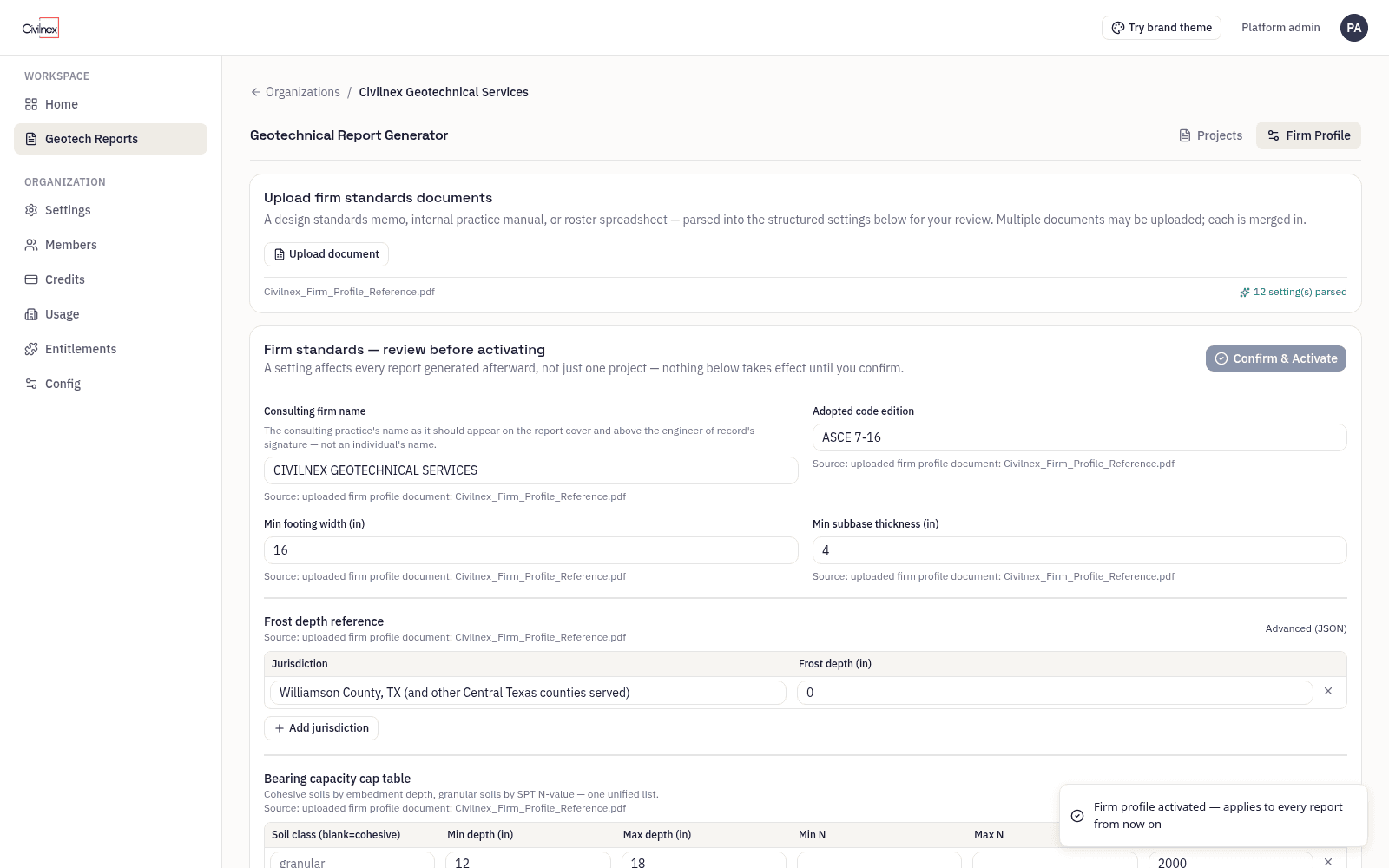Open Entitlements in the sidebar
Screen dimensions: 1389x868
110,349
